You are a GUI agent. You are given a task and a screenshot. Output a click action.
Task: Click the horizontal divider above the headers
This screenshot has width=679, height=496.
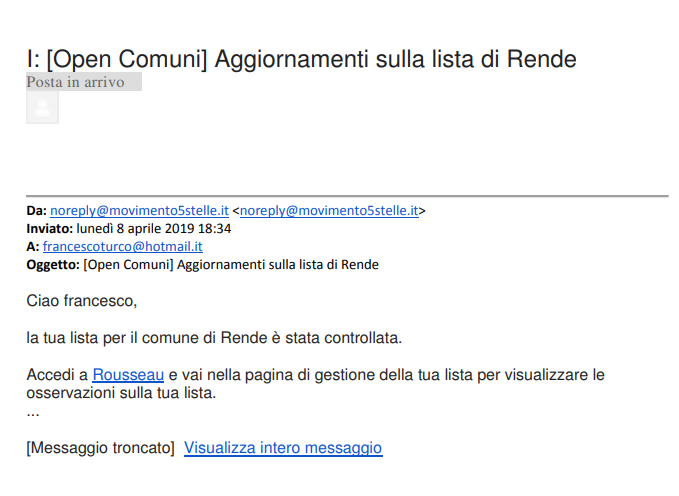click(347, 196)
